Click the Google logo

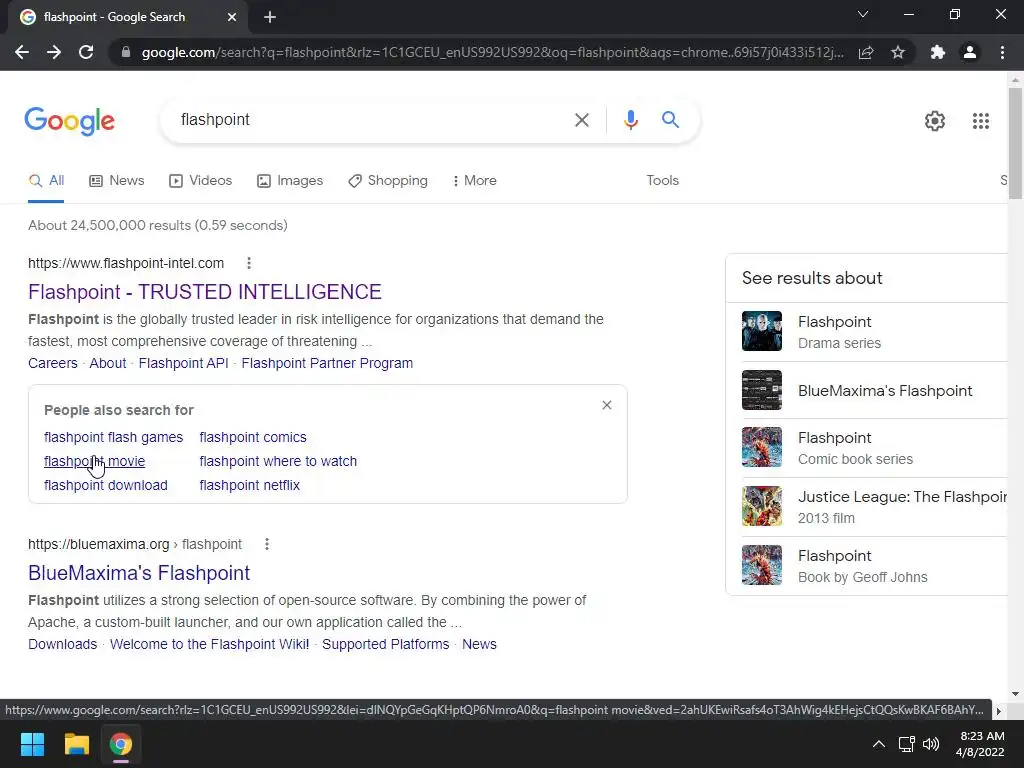click(x=69, y=121)
